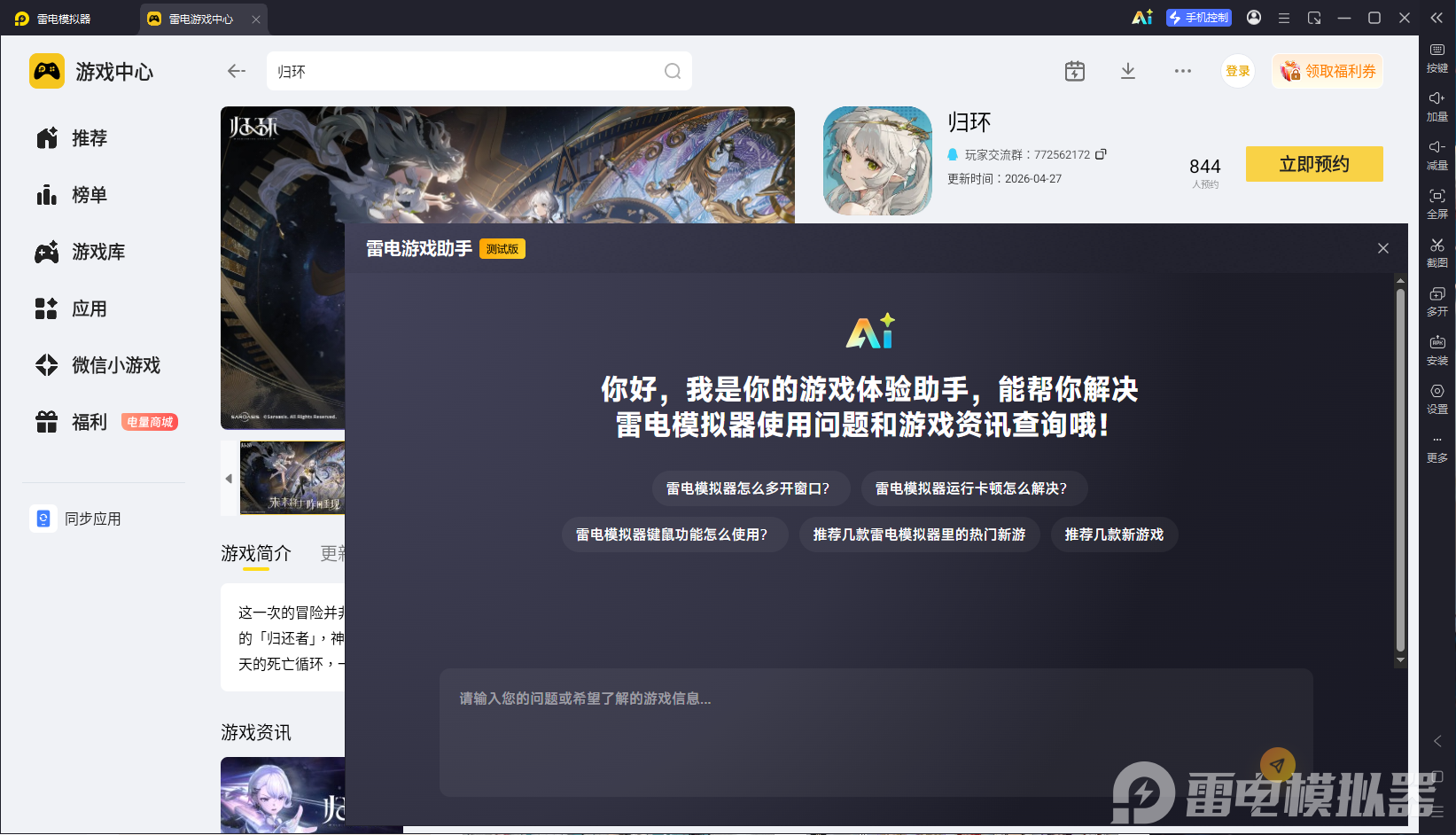Open the calendar reservation icon
The width and height of the screenshot is (1456, 835).
(1075, 71)
